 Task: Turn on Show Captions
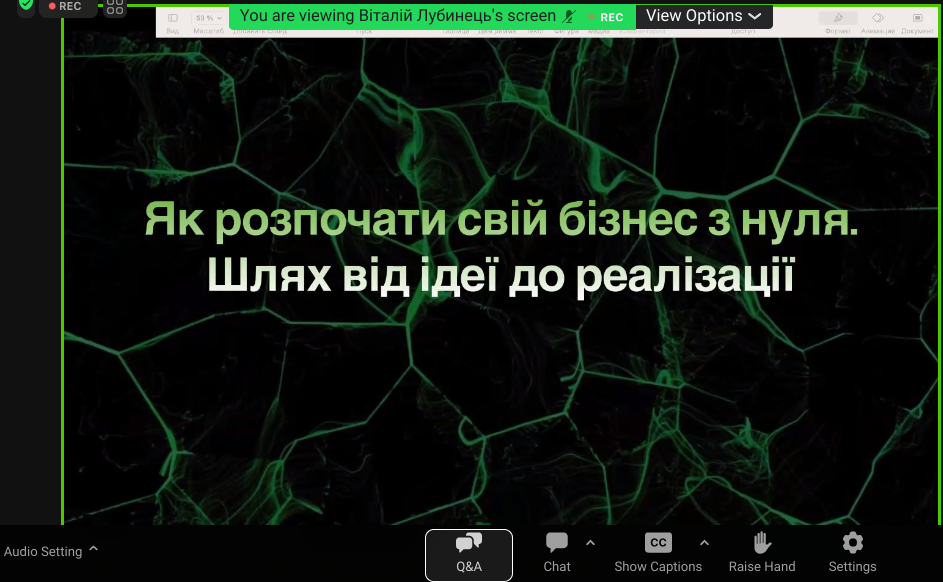tap(657, 553)
